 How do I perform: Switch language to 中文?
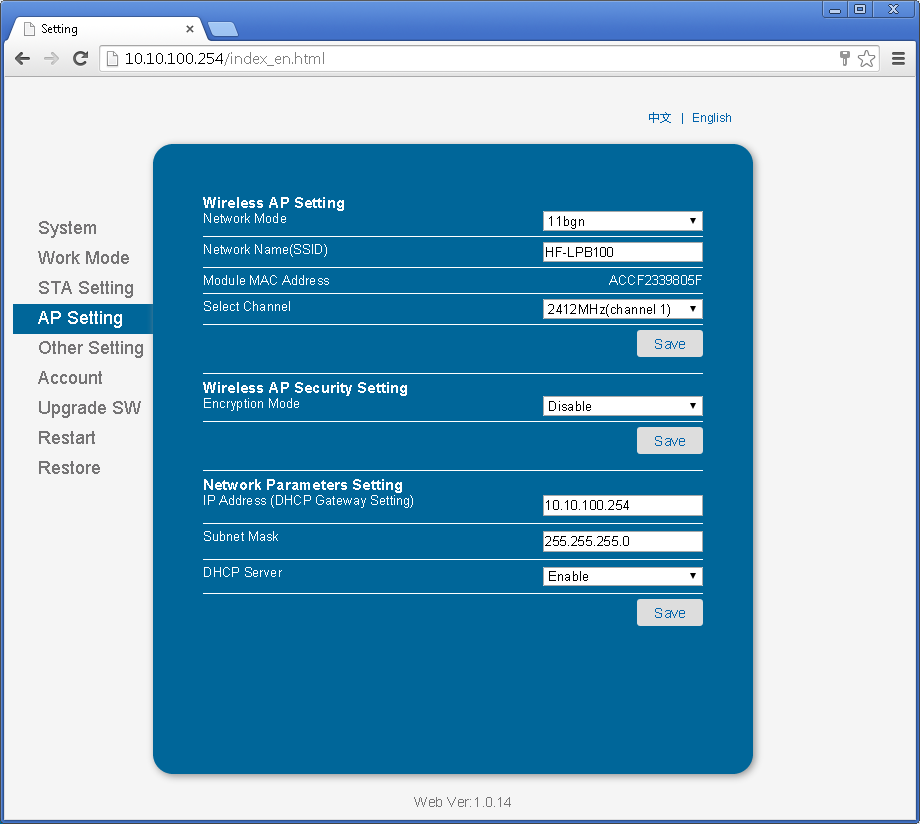(659, 118)
